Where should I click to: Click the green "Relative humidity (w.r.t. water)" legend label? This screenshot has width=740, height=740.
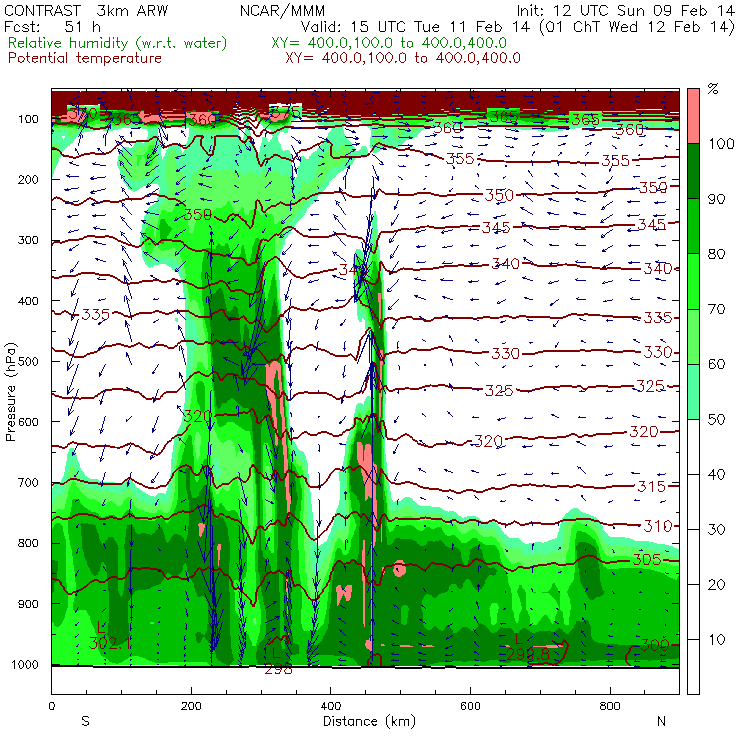pyautogui.click(x=118, y=43)
